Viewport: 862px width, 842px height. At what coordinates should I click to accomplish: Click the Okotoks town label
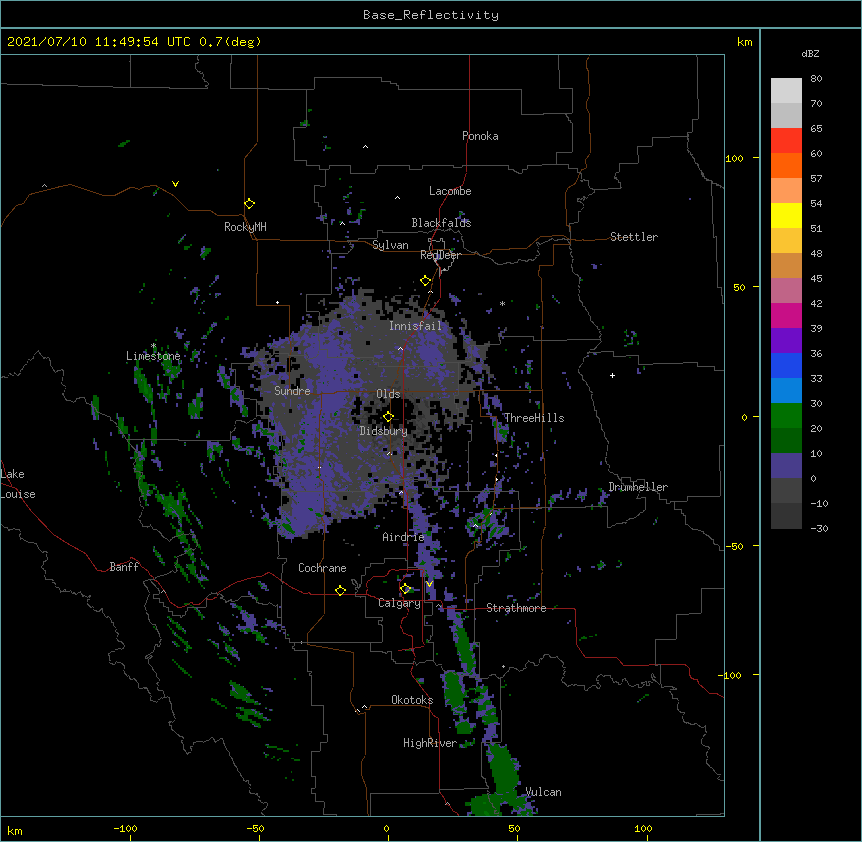[412, 700]
